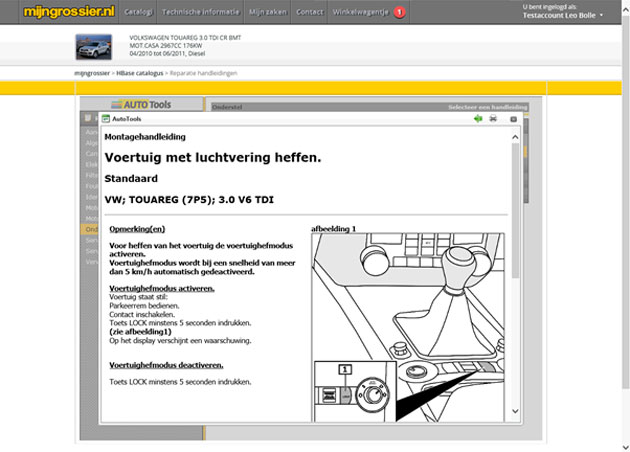Click the Montagehandleiding label
Image resolution: width=630 pixels, height=452 pixels.
coord(145,137)
